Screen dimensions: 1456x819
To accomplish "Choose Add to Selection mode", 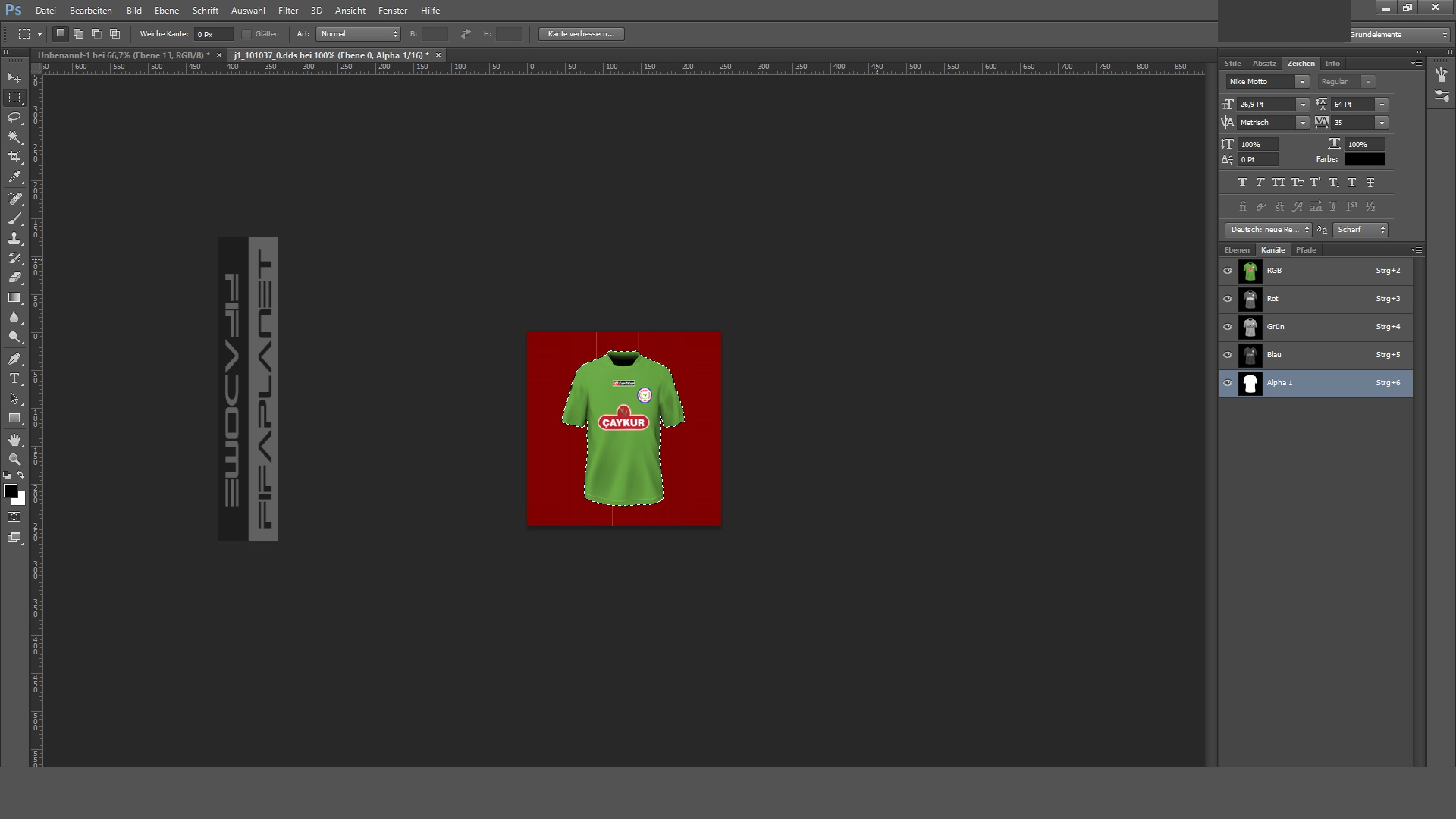I will click(x=78, y=33).
